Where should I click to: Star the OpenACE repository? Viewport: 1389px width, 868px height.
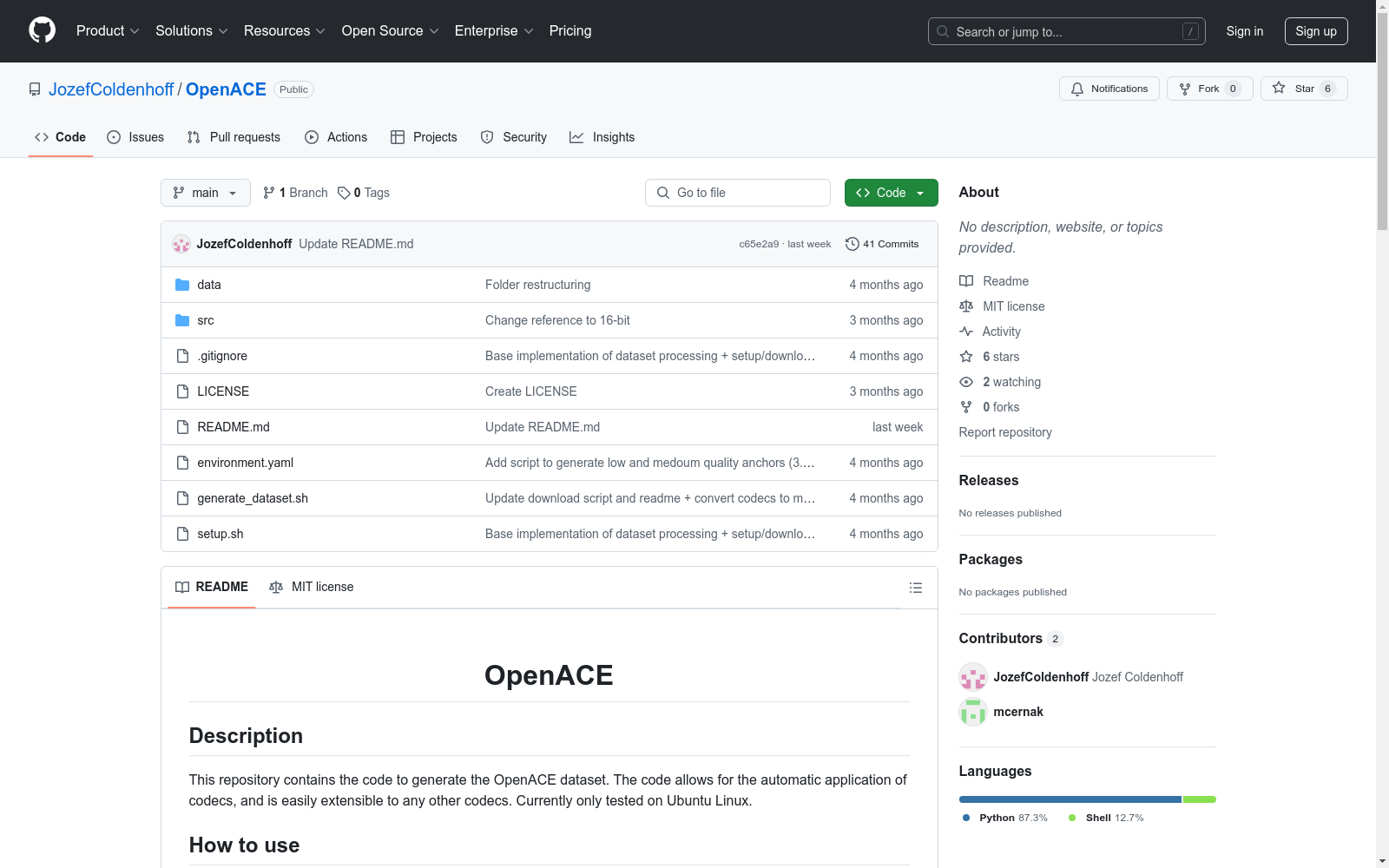pos(1304,89)
